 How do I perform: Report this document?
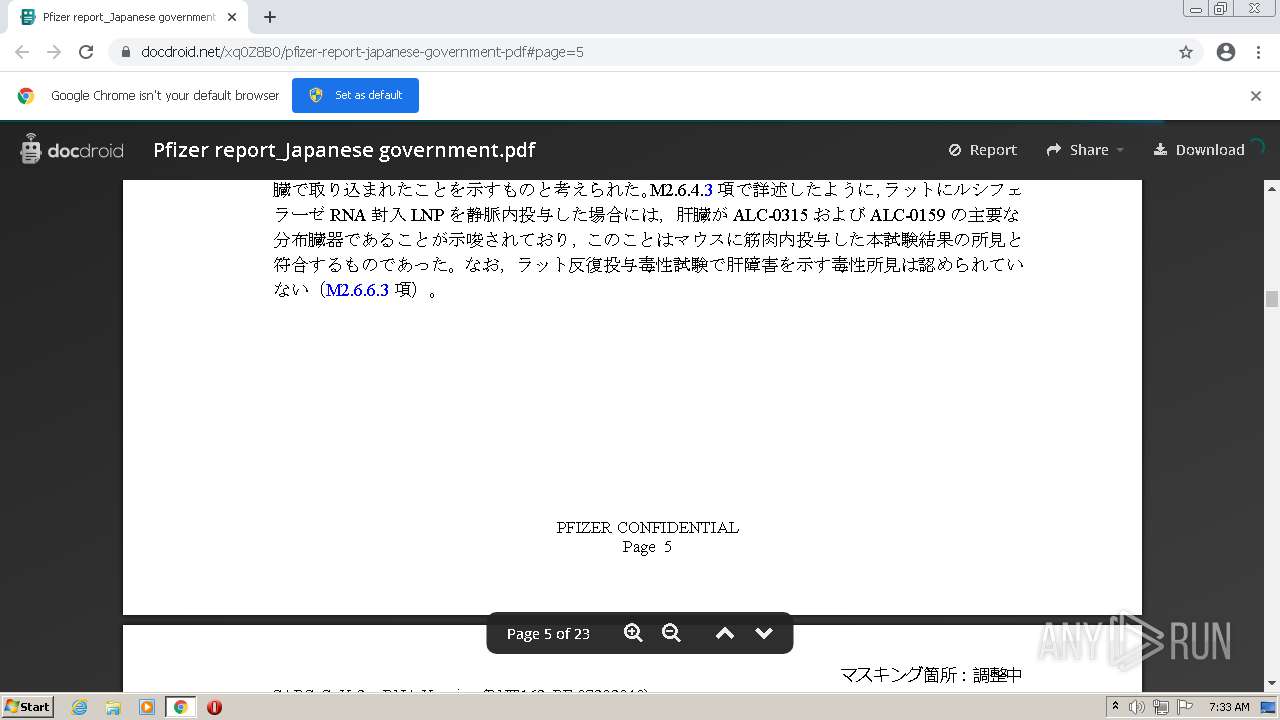coord(983,150)
